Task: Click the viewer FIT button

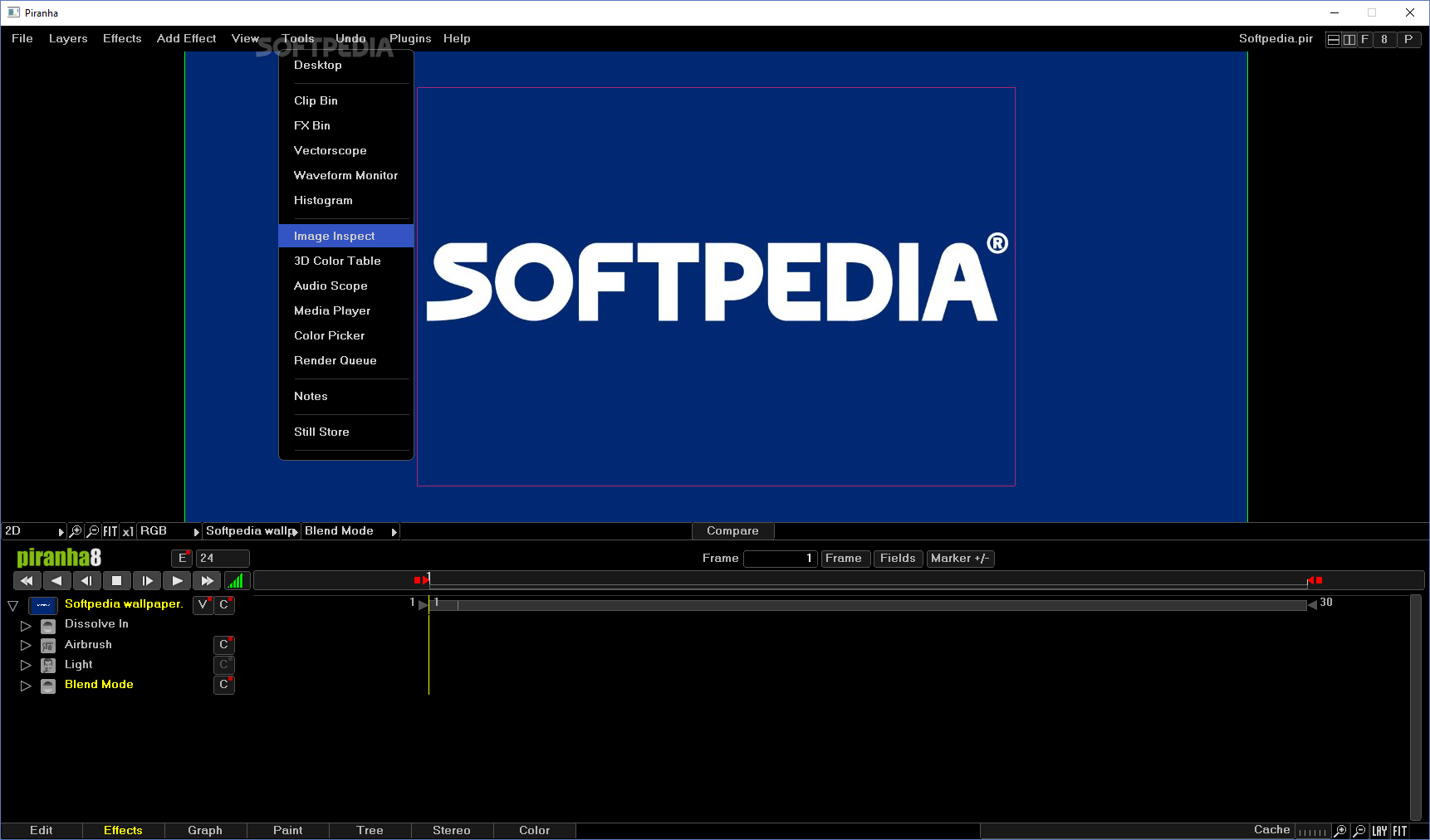Action: (110, 531)
